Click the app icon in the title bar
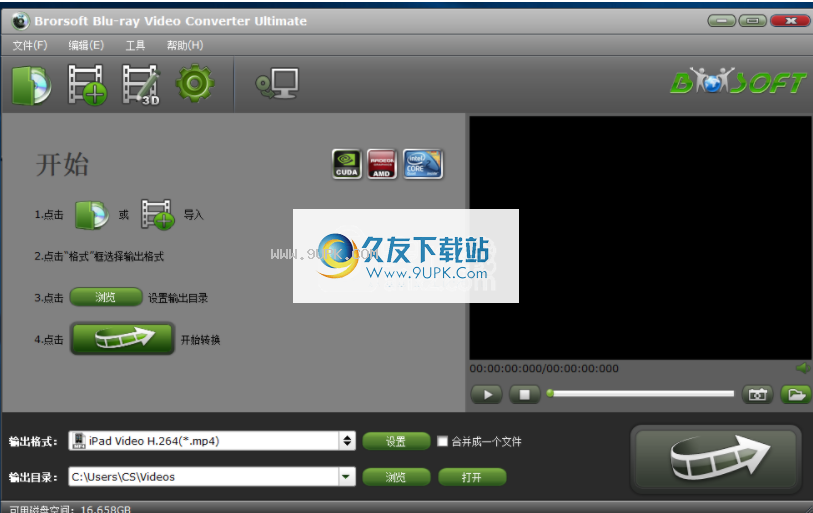 (20, 21)
